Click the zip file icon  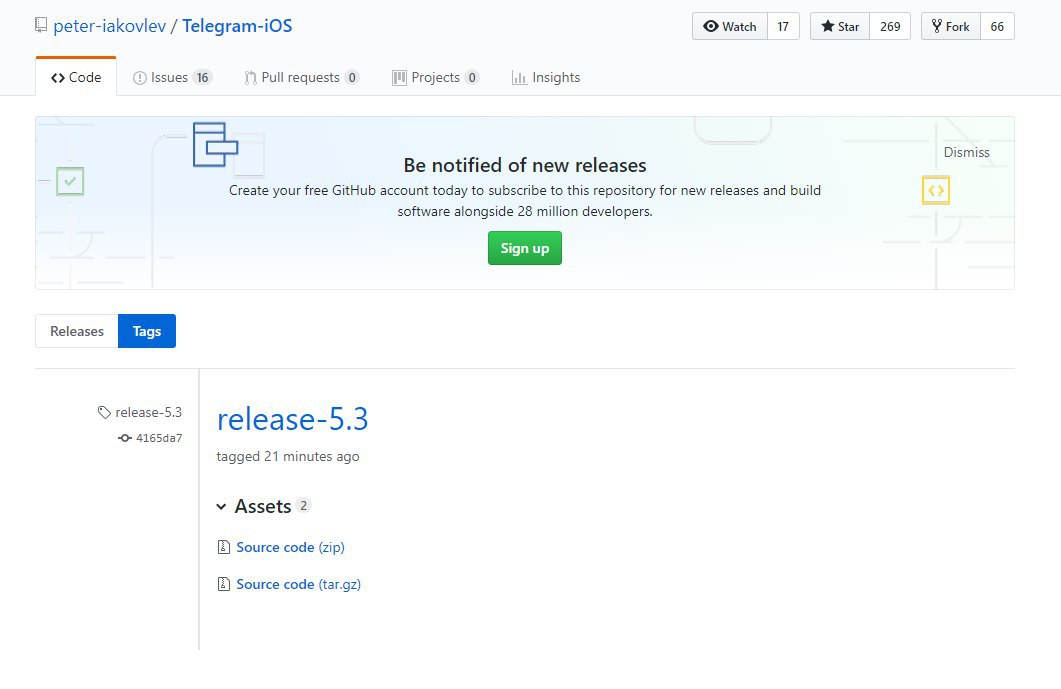point(224,547)
